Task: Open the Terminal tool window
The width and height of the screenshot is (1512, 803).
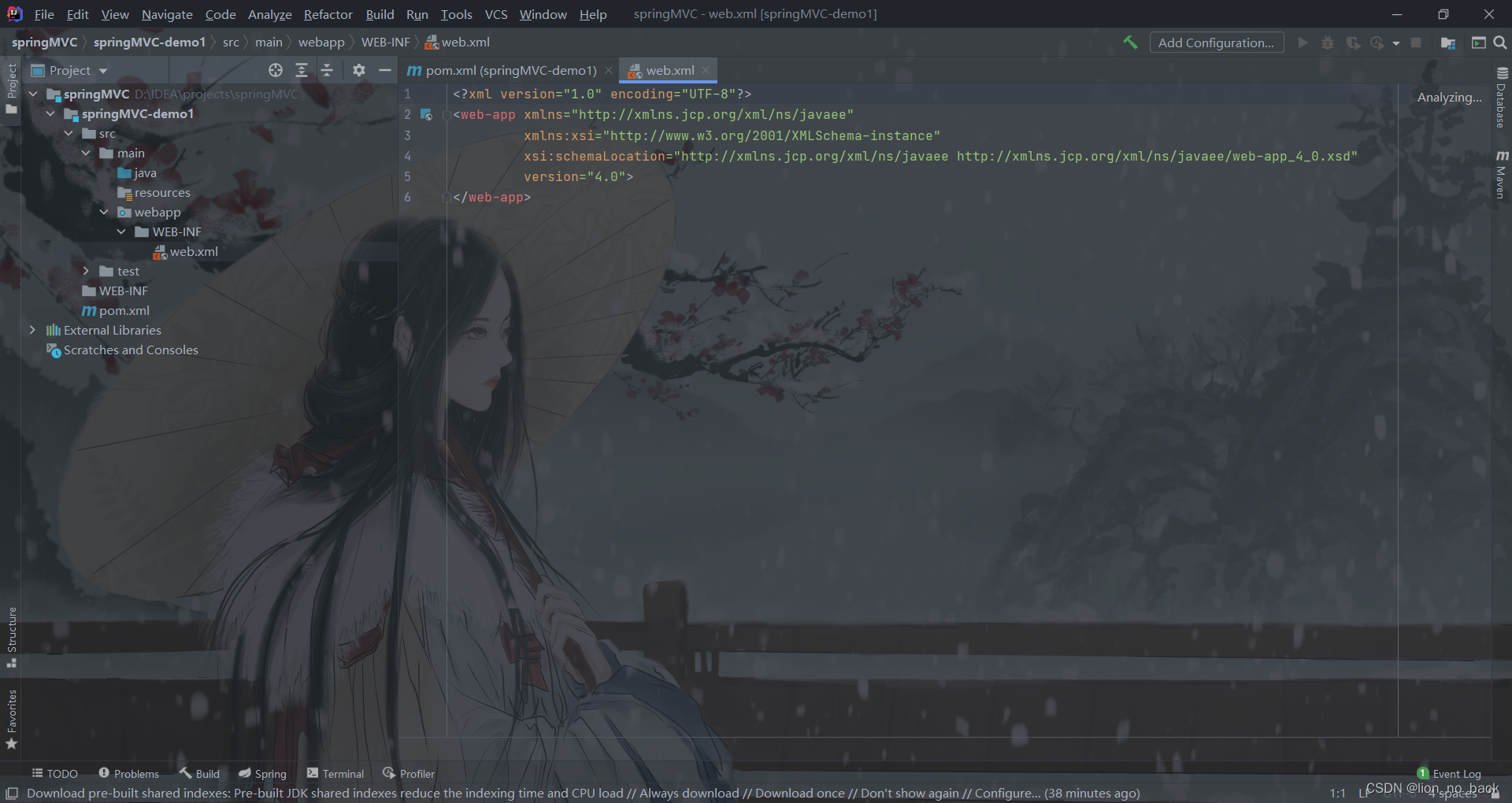Action: point(335,774)
